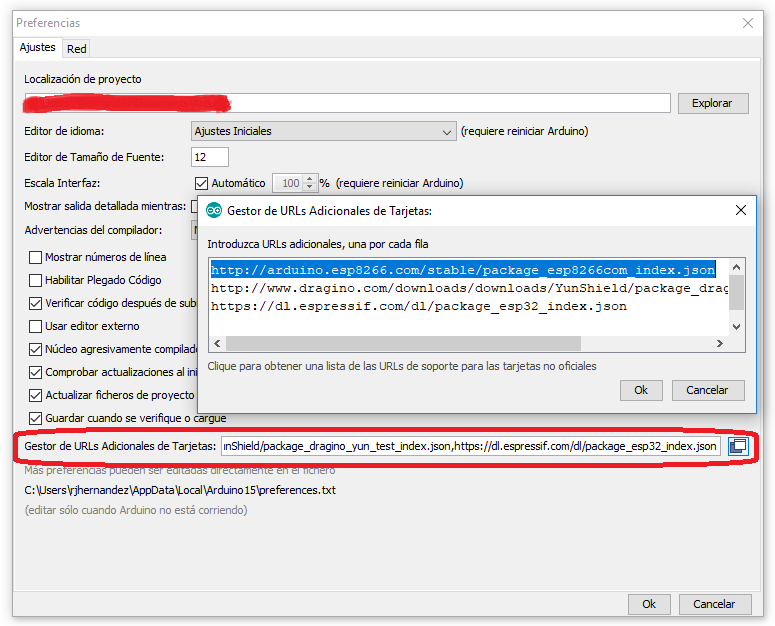Enable Mostrar números de línea

click(35, 257)
